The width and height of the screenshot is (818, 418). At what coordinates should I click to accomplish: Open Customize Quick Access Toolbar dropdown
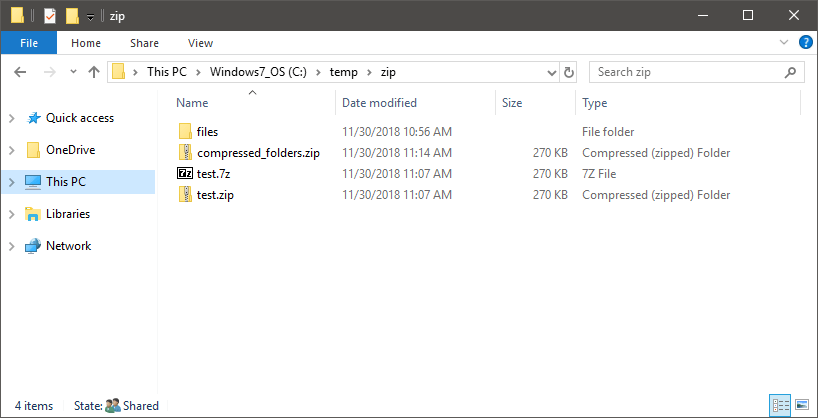90,17
